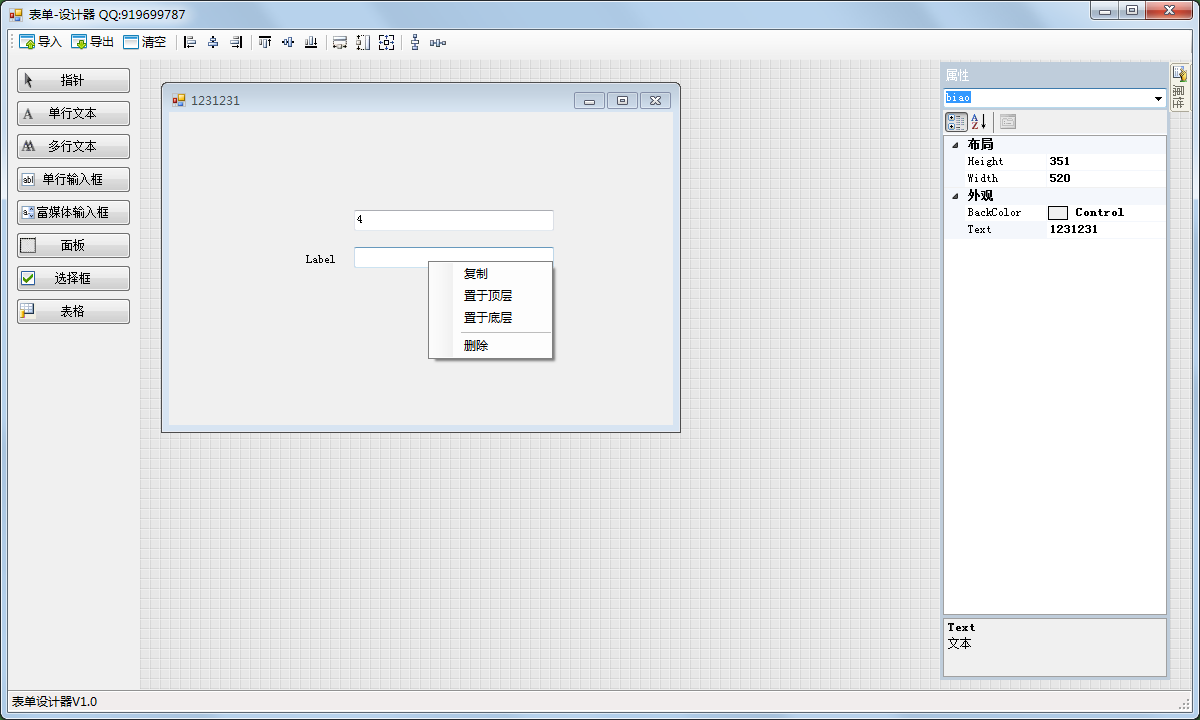Image resolution: width=1200 pixels, height=720 pixels.
Task: Choose 复制 from the context menu
Action: click(x=476, y=272)
